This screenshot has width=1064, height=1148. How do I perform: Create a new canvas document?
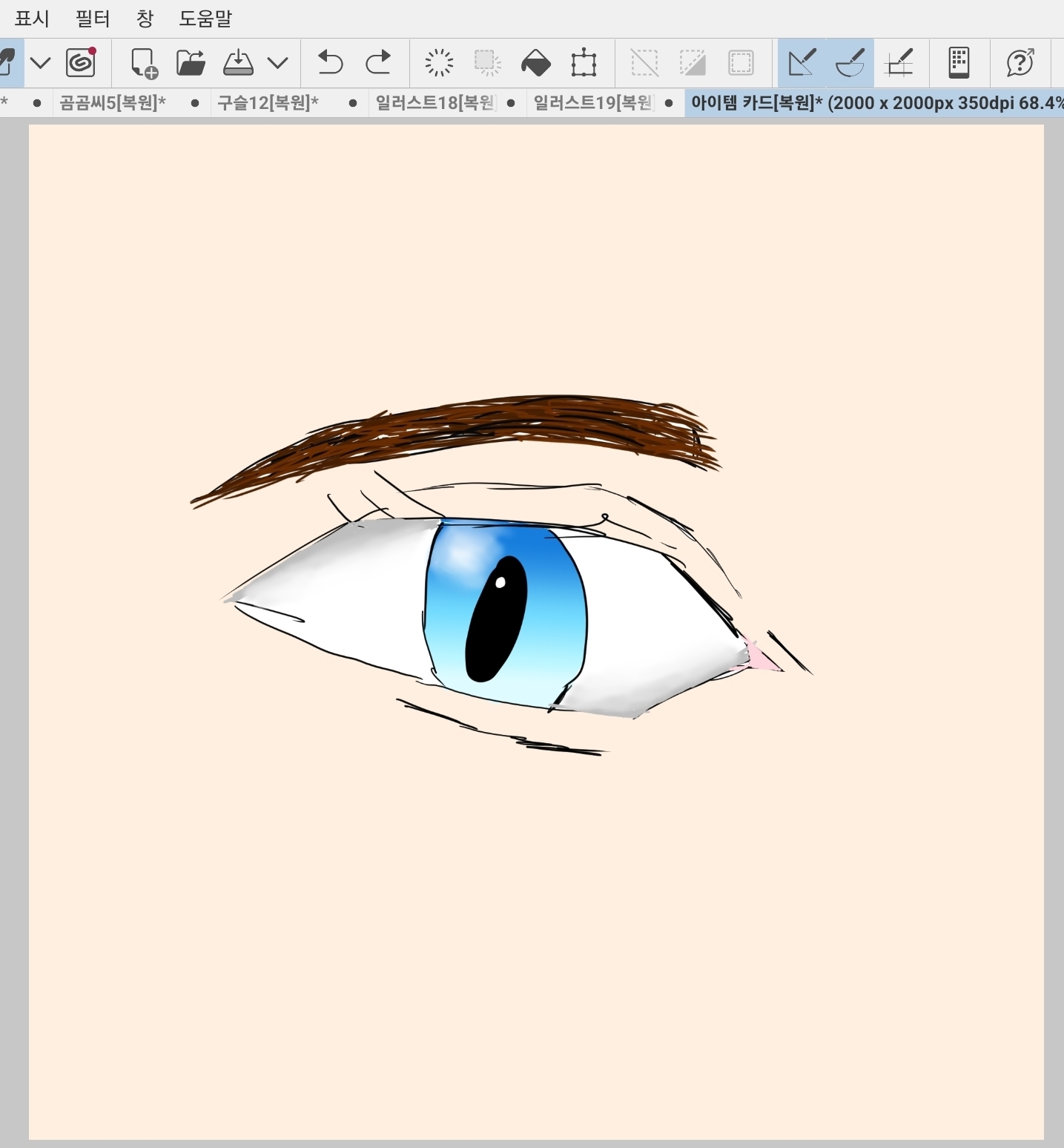coord(144,63)
